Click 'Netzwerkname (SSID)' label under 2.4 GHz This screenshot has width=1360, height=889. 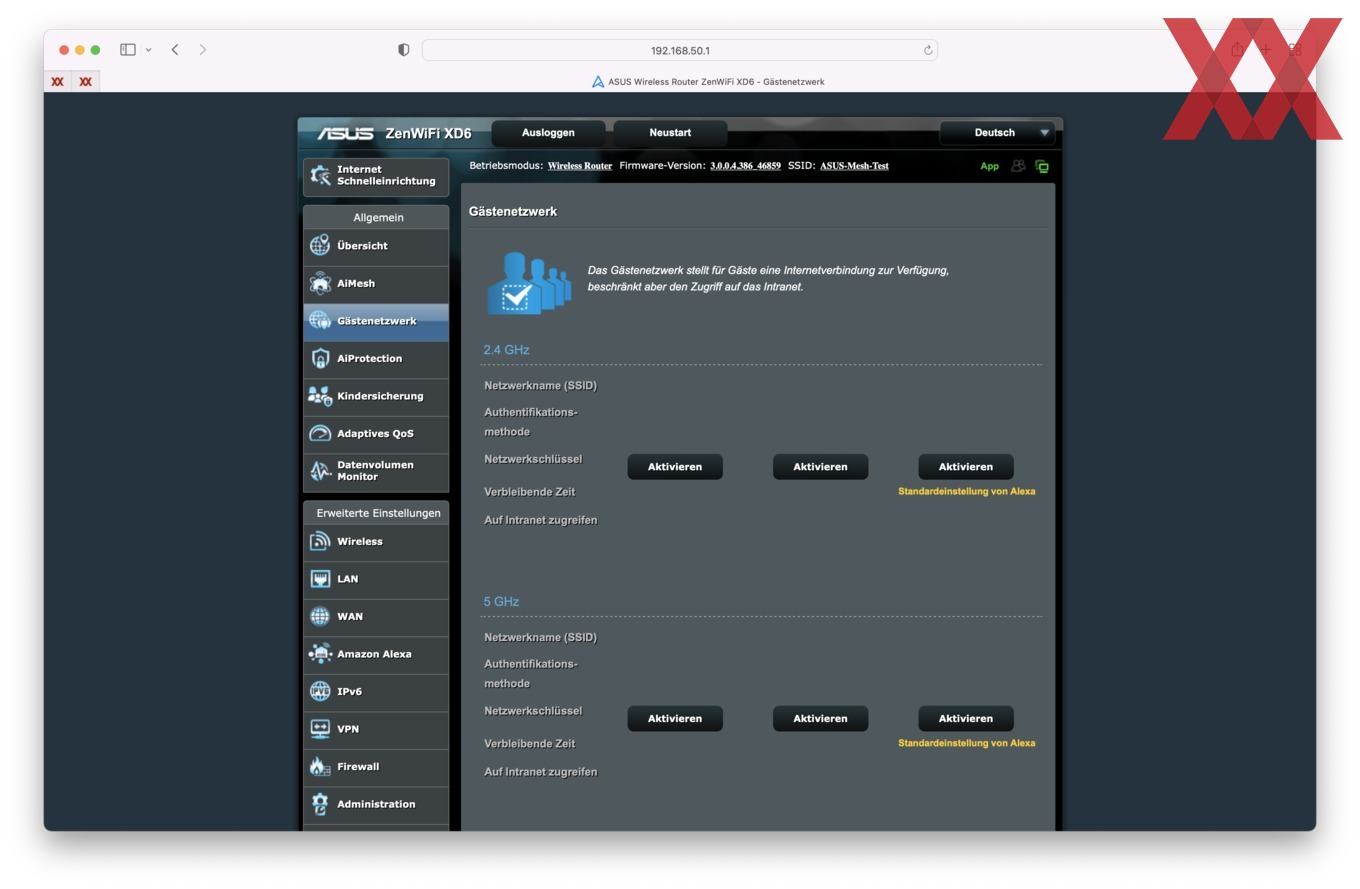point(540,386)
